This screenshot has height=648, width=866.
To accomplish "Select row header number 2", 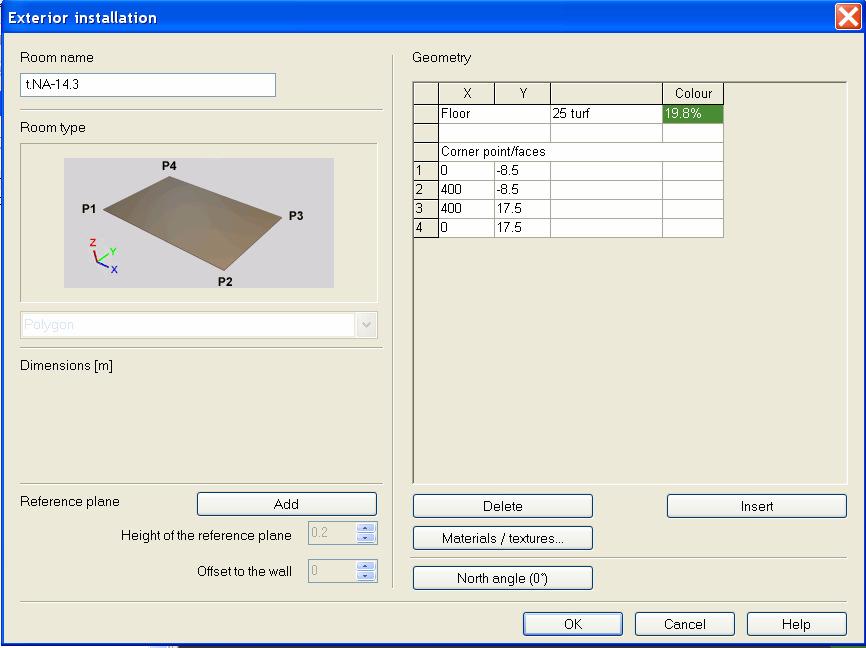I will [x=426, y=190].
